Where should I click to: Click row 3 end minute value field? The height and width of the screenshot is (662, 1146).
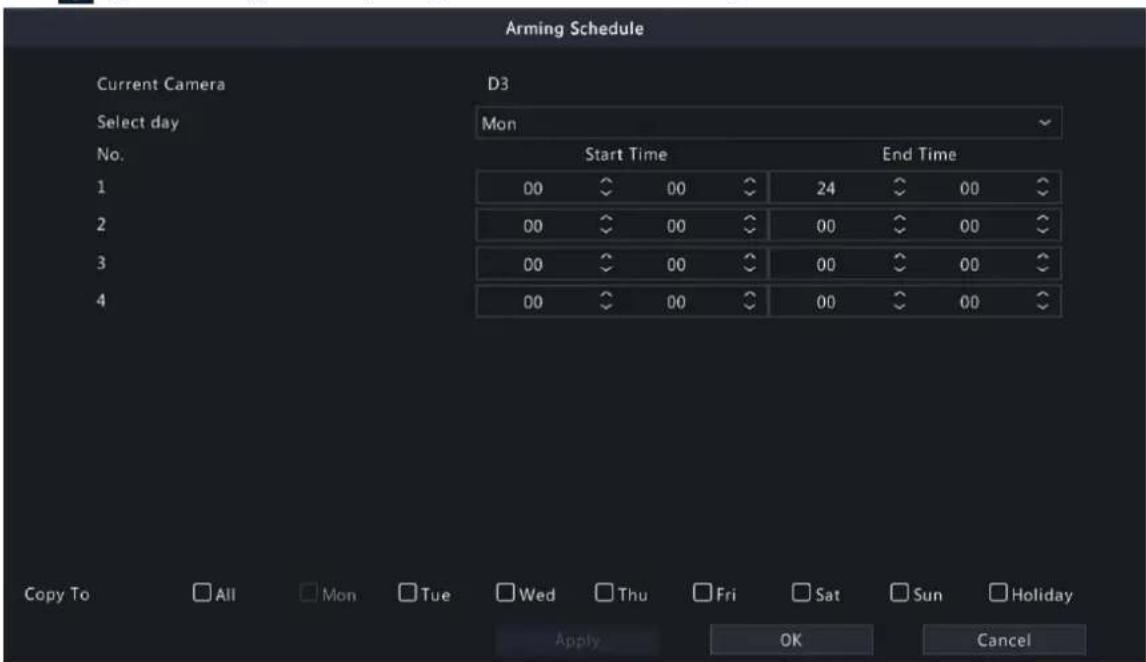(969, 265)
